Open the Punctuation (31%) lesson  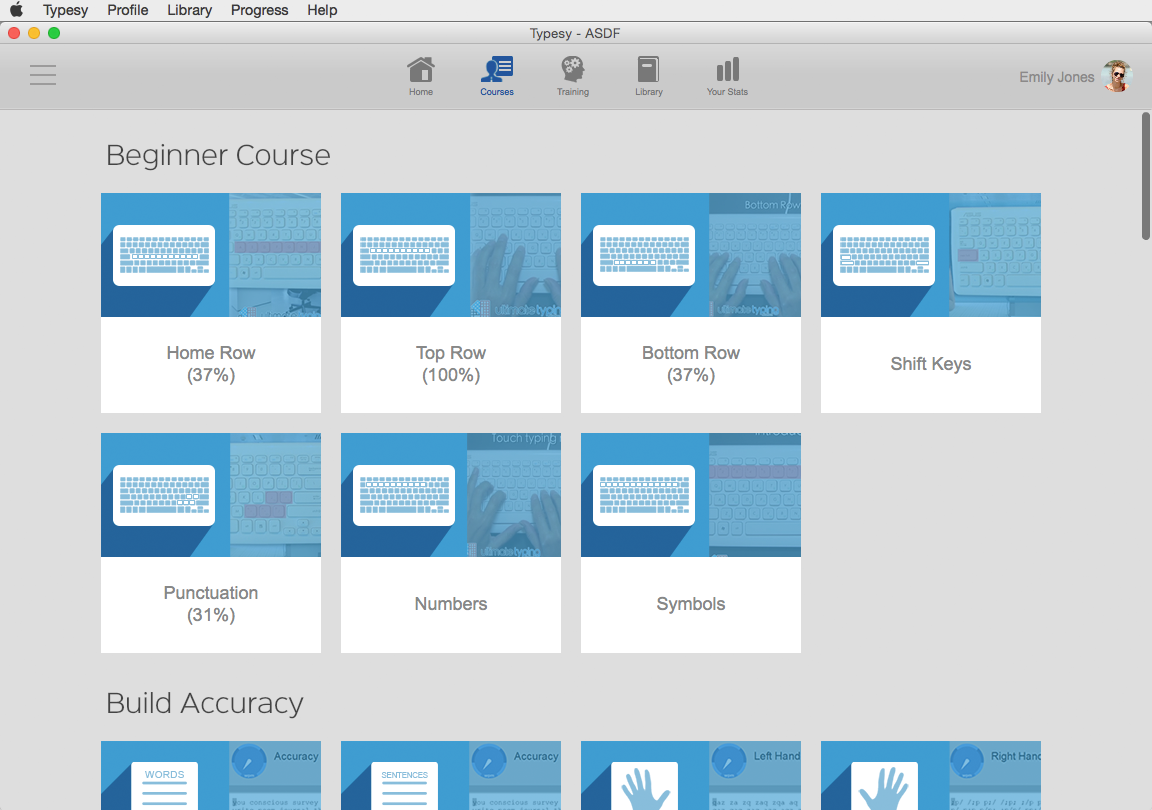(x=211, y=604)
